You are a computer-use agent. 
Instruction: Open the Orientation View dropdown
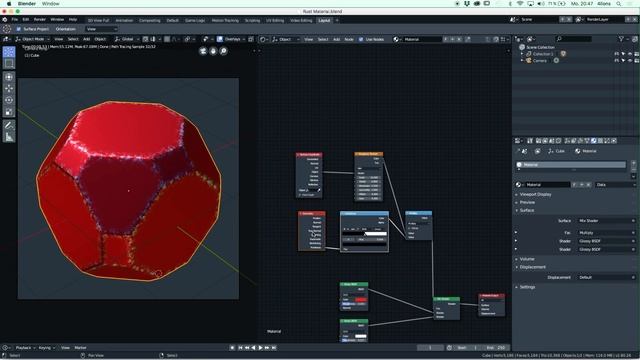(102, 29)
